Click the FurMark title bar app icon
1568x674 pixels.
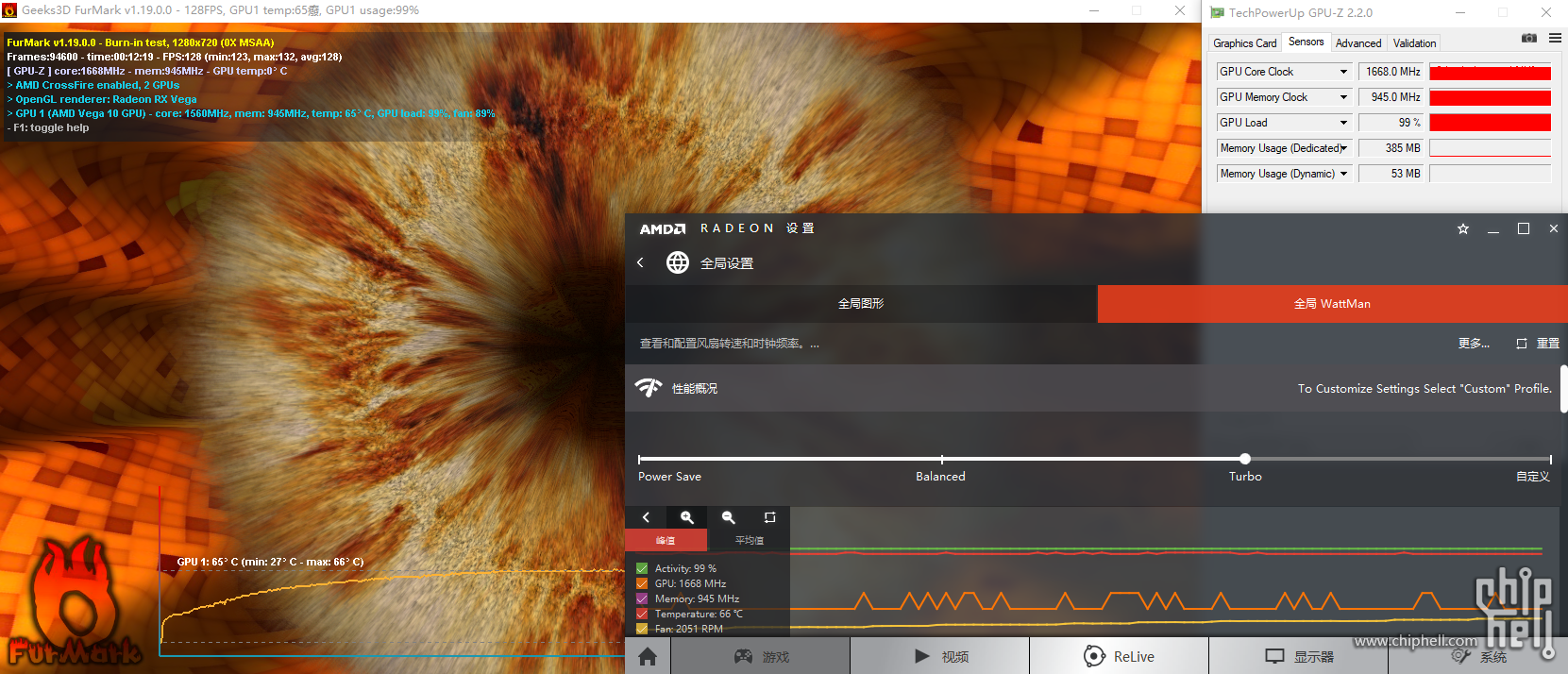9,10
